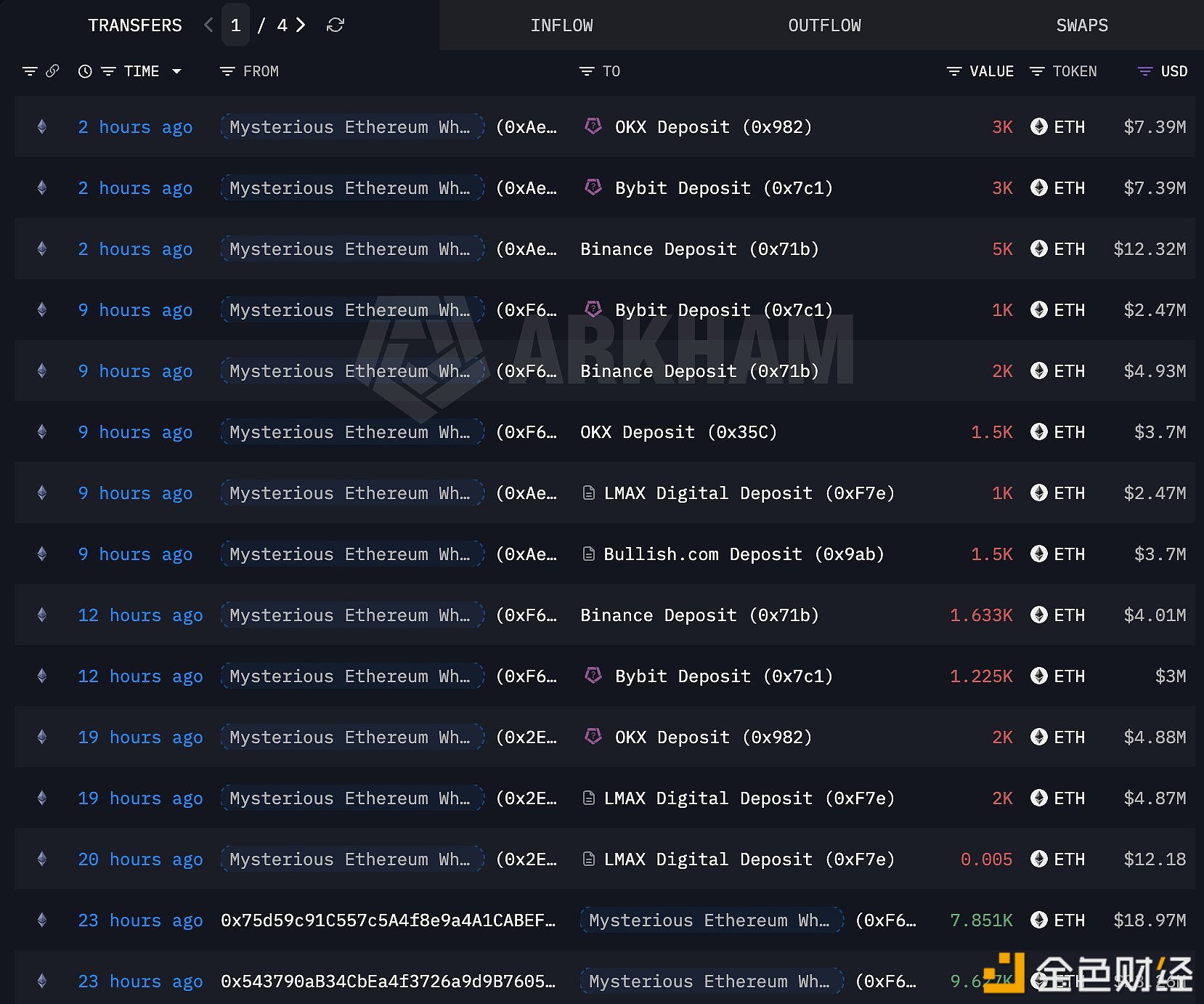Viewport: 1204px width, 1004px height.
Task: Click the USD amount "$4.88M"
Action: (x=1155, y=737)
